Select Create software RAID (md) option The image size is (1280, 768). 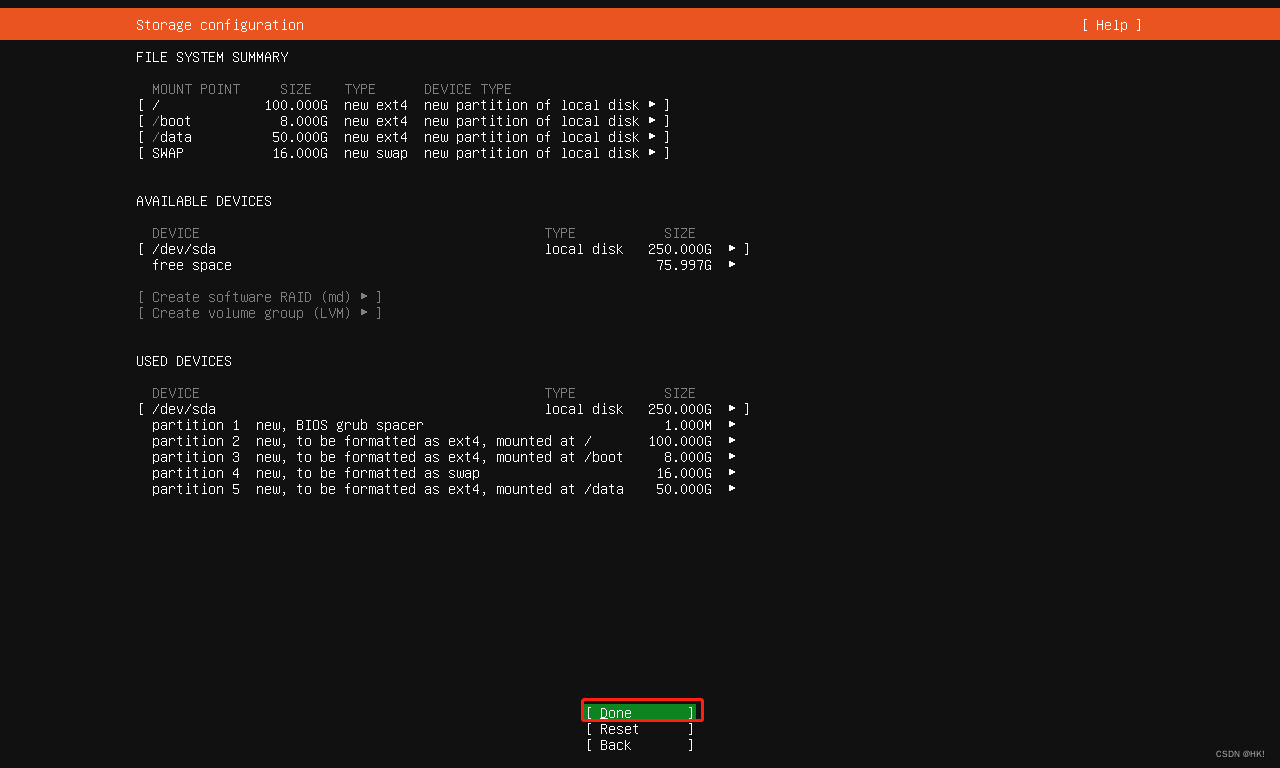click(260, 297)
